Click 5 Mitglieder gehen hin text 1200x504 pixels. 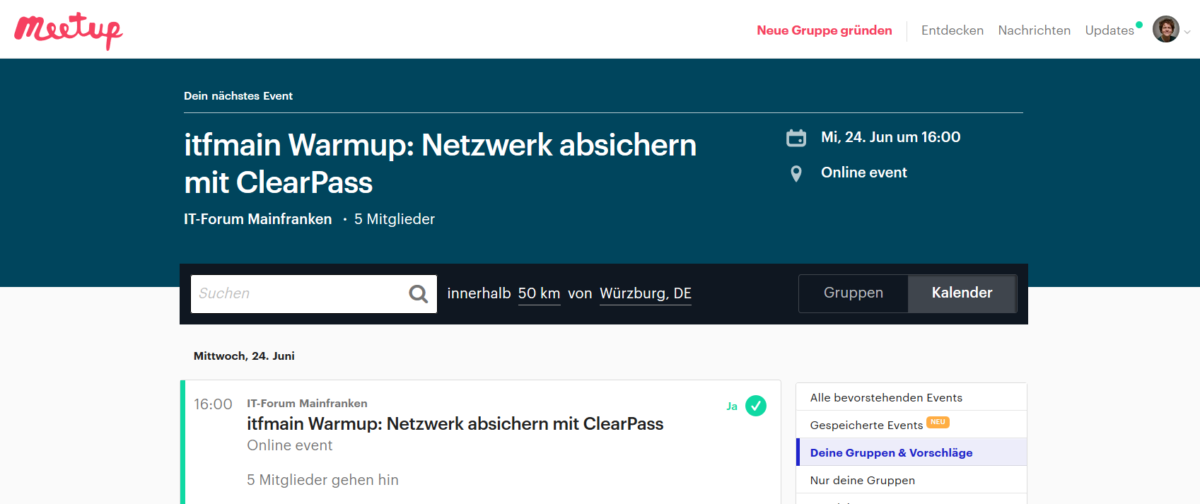click(x=323, y=480)
